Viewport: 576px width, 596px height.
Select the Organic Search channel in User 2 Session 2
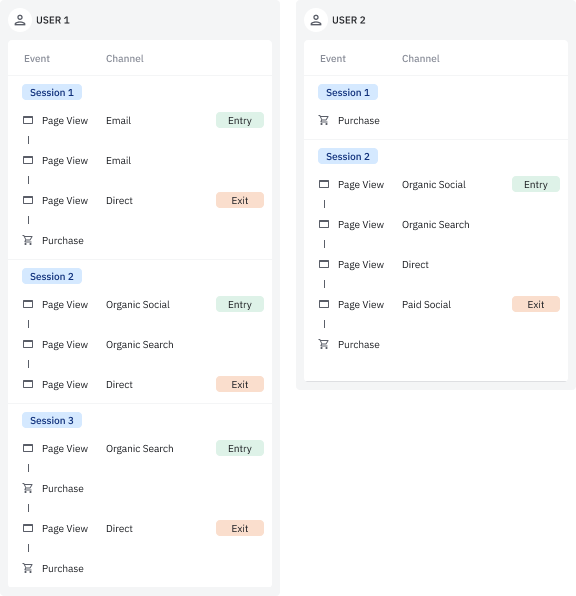436,225
